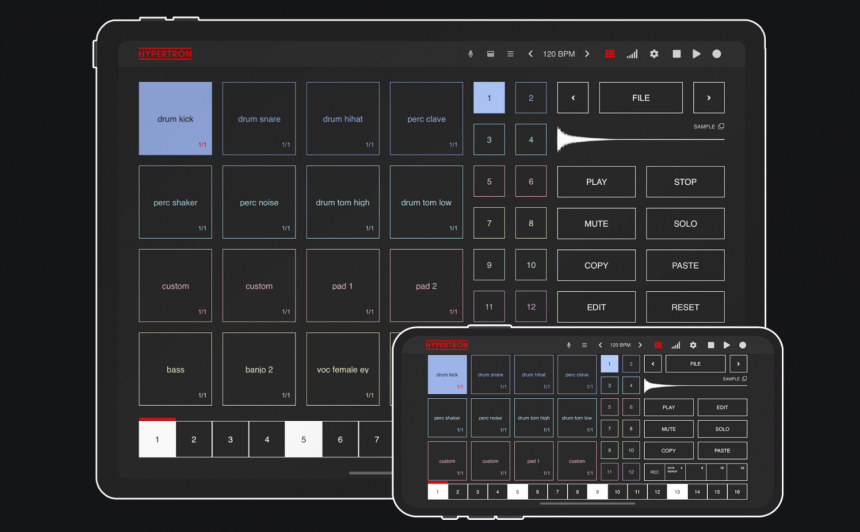Select pattern slot 12 on the tablet

[x=531, y=307]
